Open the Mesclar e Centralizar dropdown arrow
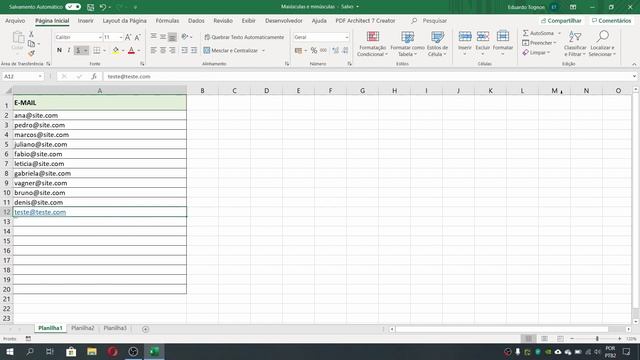This screenshot has width=640, height=360. coord(263,51)
